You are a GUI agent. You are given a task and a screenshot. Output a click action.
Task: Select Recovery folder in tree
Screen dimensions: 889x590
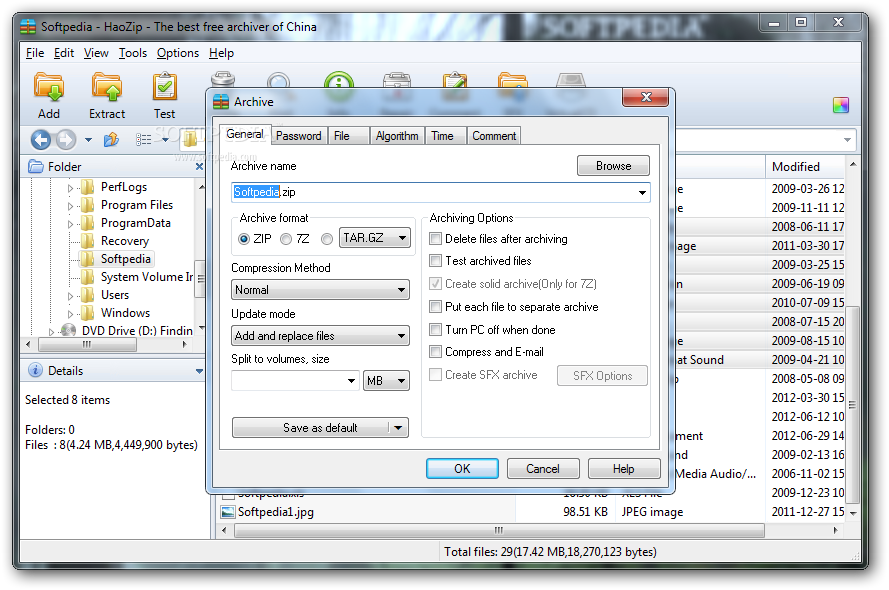click(125, 241)
